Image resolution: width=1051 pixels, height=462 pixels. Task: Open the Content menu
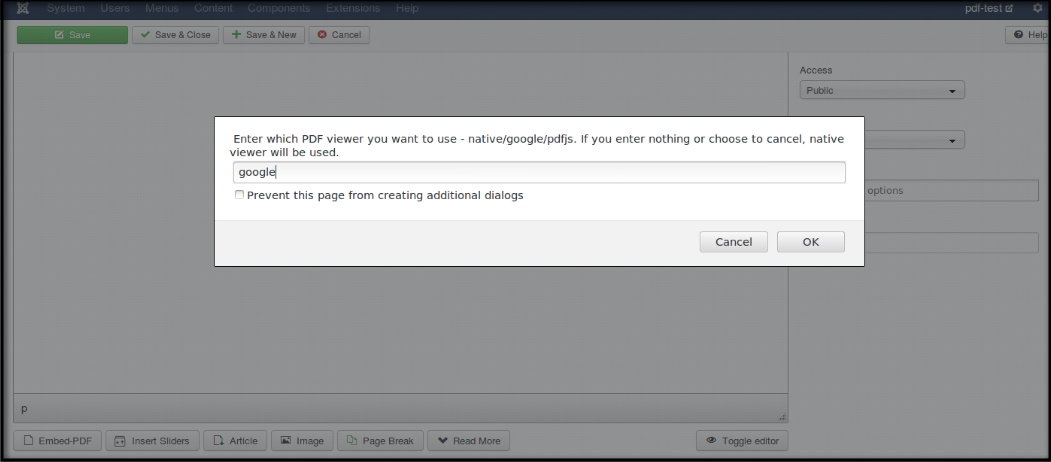pyautogui.click(x=213, y=9)
